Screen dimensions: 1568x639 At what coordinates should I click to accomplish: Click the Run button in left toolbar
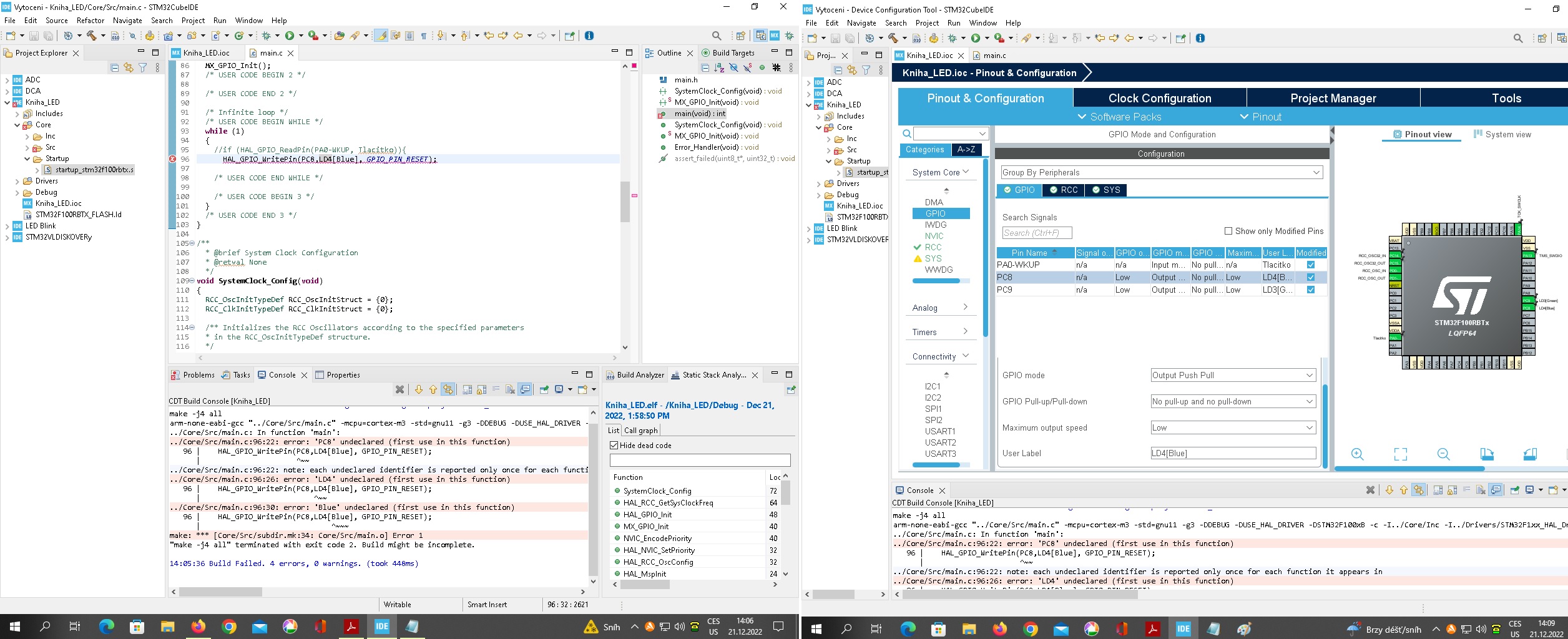pyautogui.click(x=290, y=36)
